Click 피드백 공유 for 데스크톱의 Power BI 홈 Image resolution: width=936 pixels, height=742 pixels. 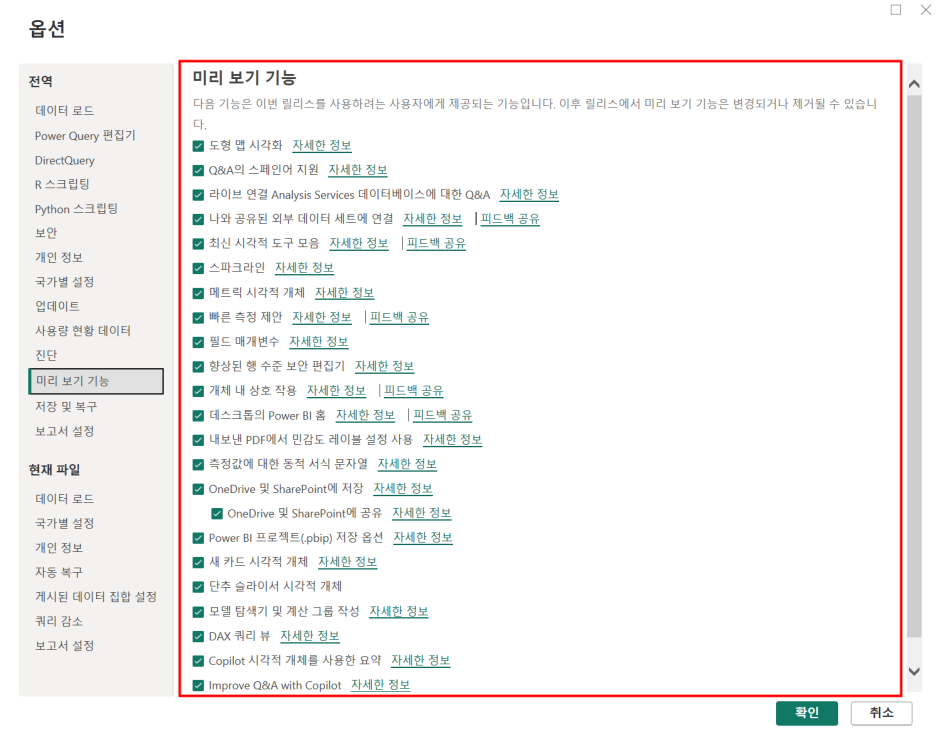click(x=442, y=415)
